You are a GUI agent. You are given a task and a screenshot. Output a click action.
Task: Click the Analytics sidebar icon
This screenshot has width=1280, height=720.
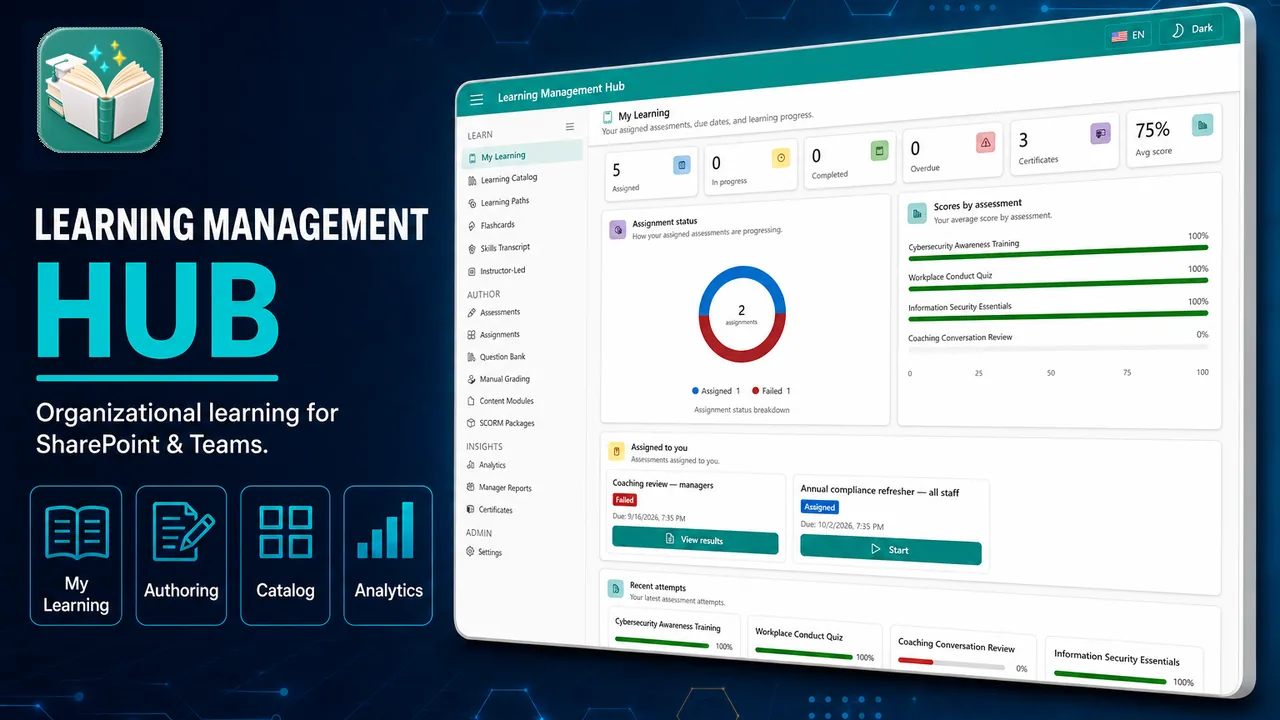coord(470,466)
